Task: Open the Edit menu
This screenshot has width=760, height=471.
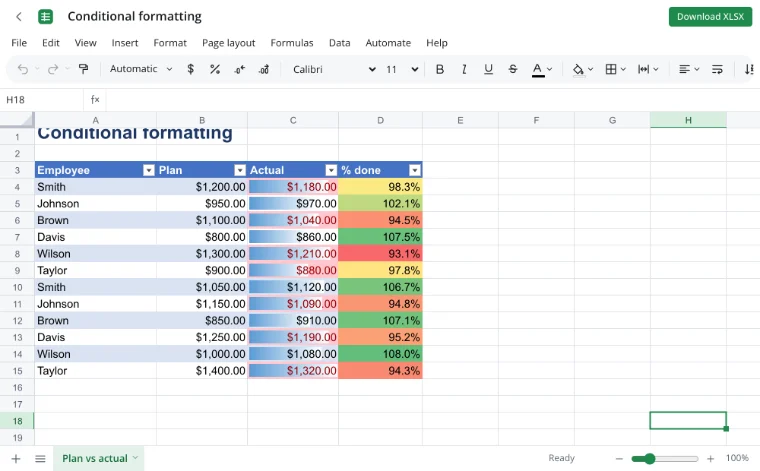Action: click(50, 43)
